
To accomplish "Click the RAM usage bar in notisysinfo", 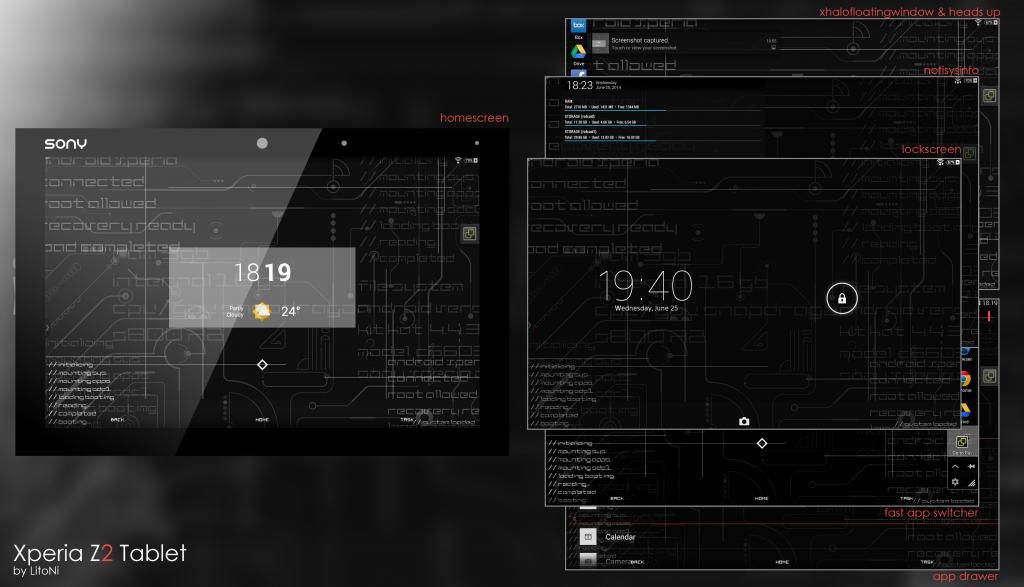I will pyautogui.click(x=610, y=106).
